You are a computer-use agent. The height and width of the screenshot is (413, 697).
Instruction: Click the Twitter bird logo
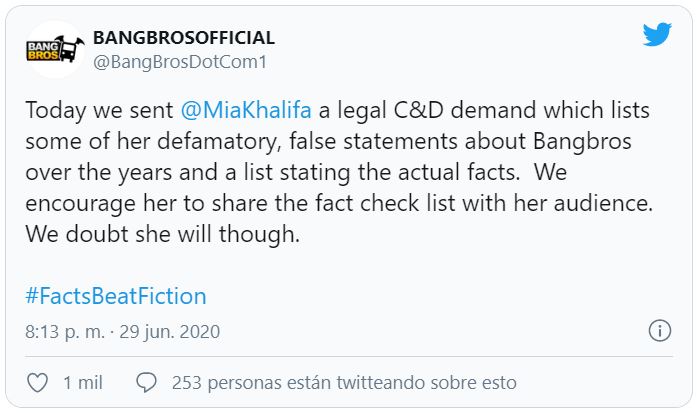pos(657,35)
